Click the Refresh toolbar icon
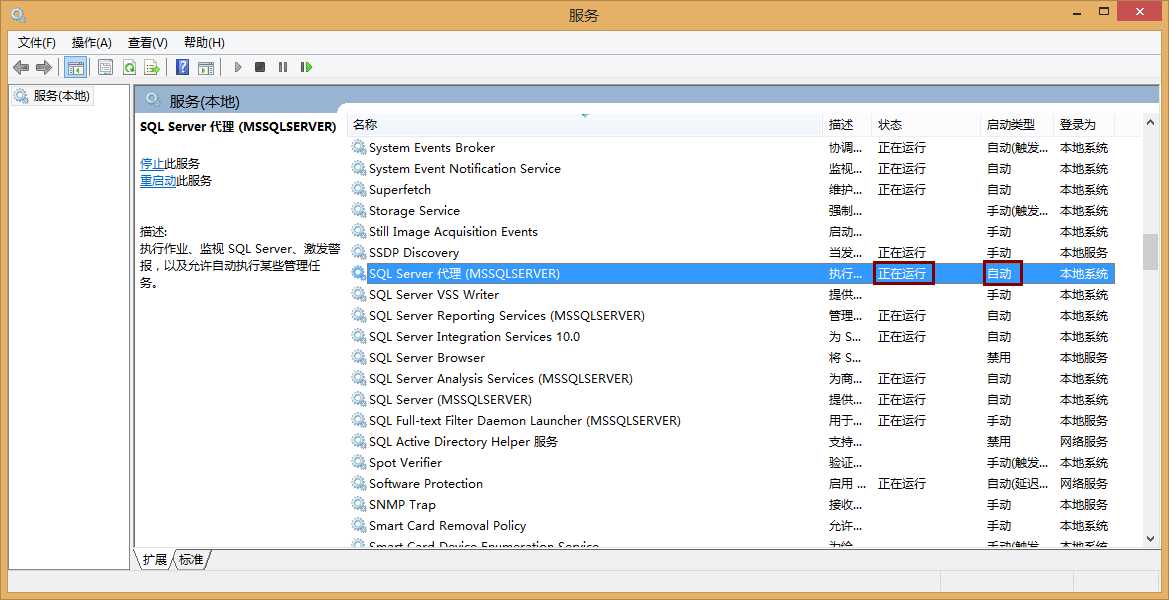Viewport: 1169px width, 600px height. click(129, 68)
